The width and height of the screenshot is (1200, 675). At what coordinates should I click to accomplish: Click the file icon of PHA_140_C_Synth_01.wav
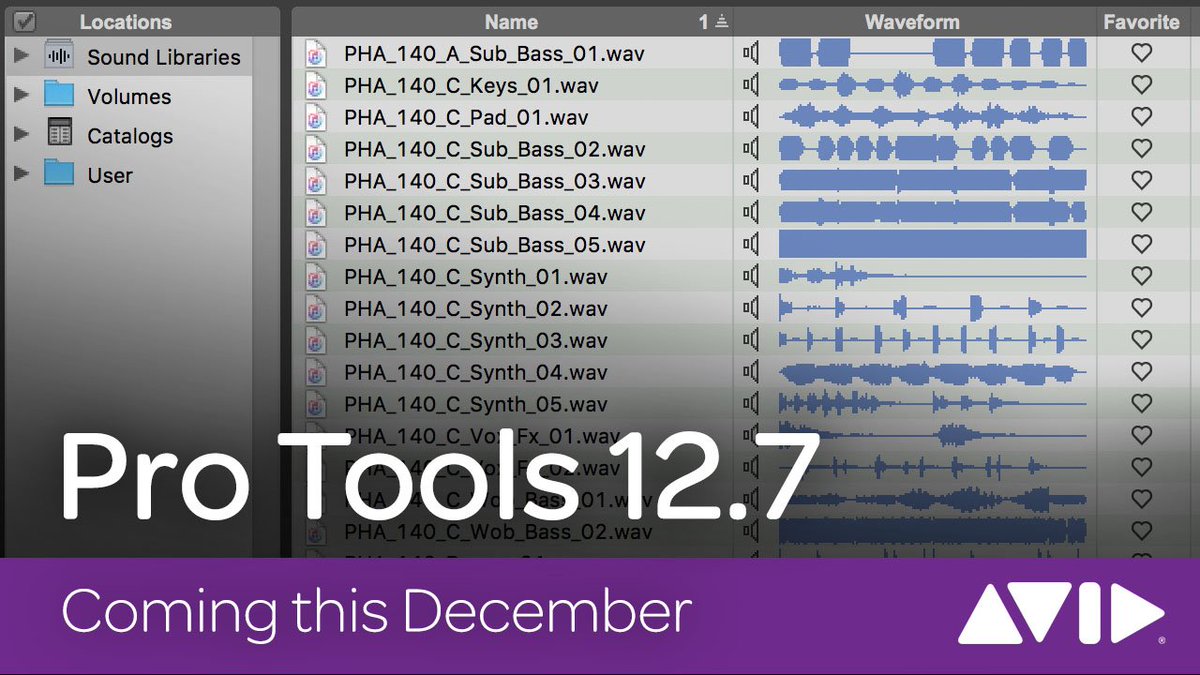click(315, 277)
